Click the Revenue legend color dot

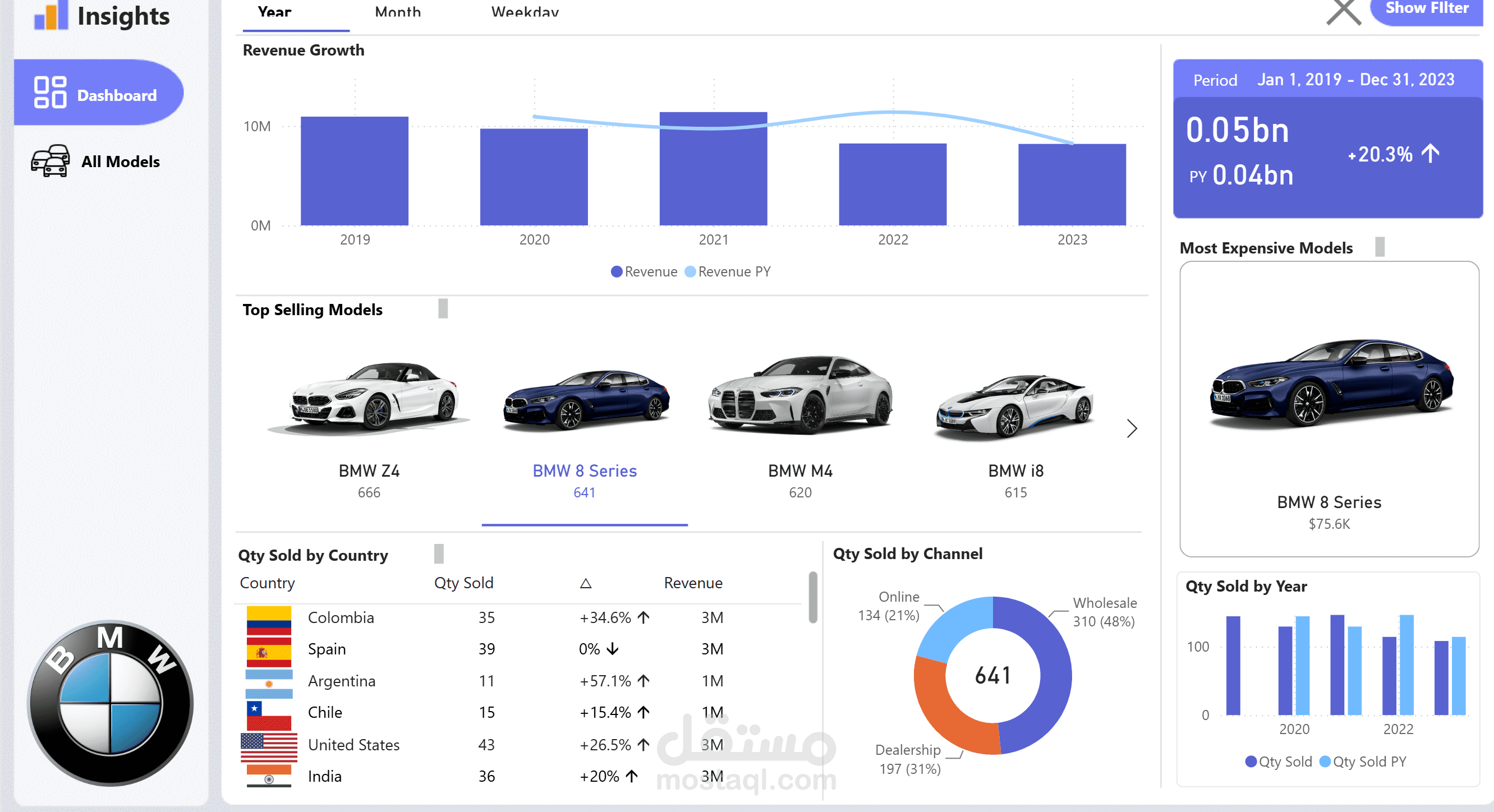pos(617,272)
